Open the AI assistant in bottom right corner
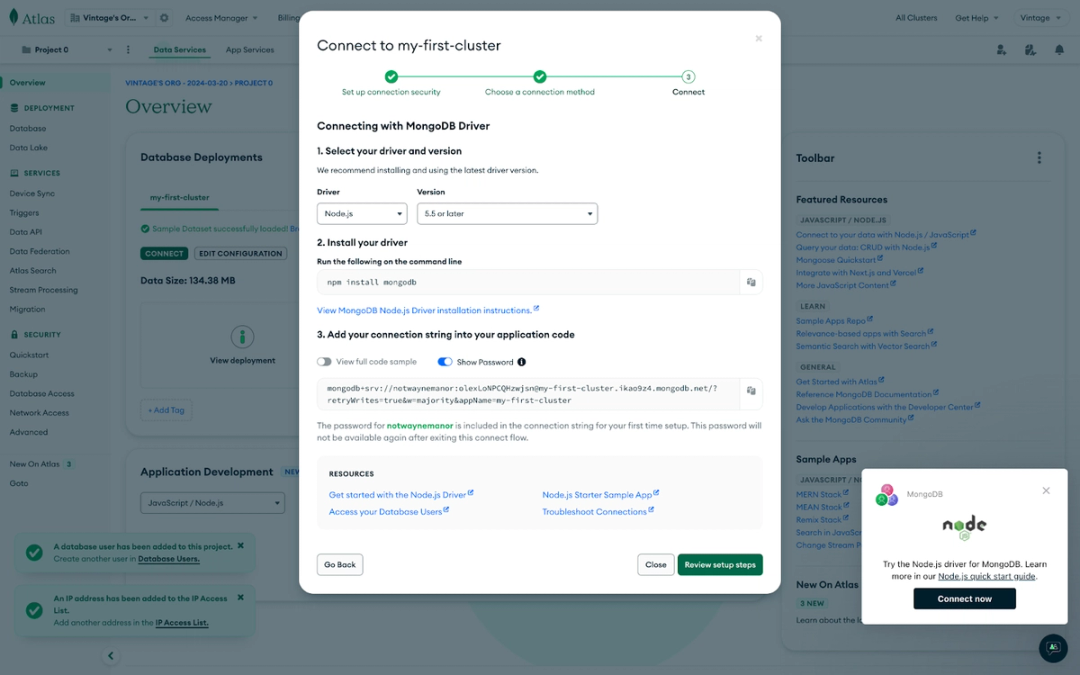This screenshot has height=675, width=1080. pyautogui.click(x=1052, y=648)
